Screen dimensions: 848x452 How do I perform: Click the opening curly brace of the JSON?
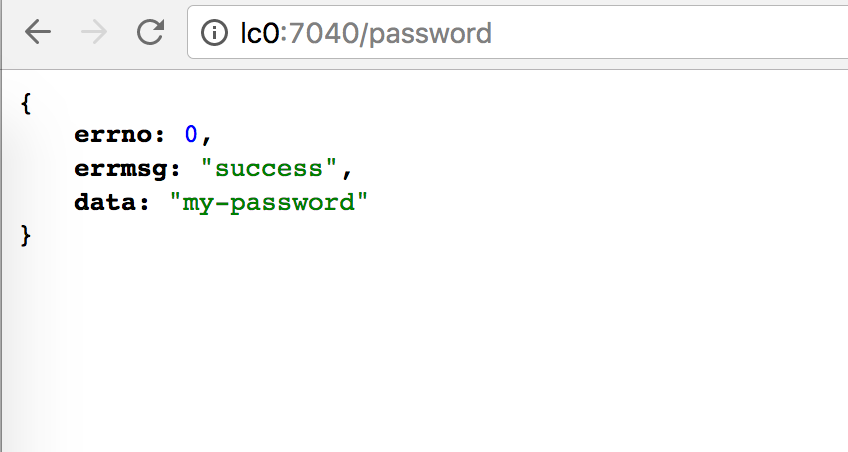(25, 101)
